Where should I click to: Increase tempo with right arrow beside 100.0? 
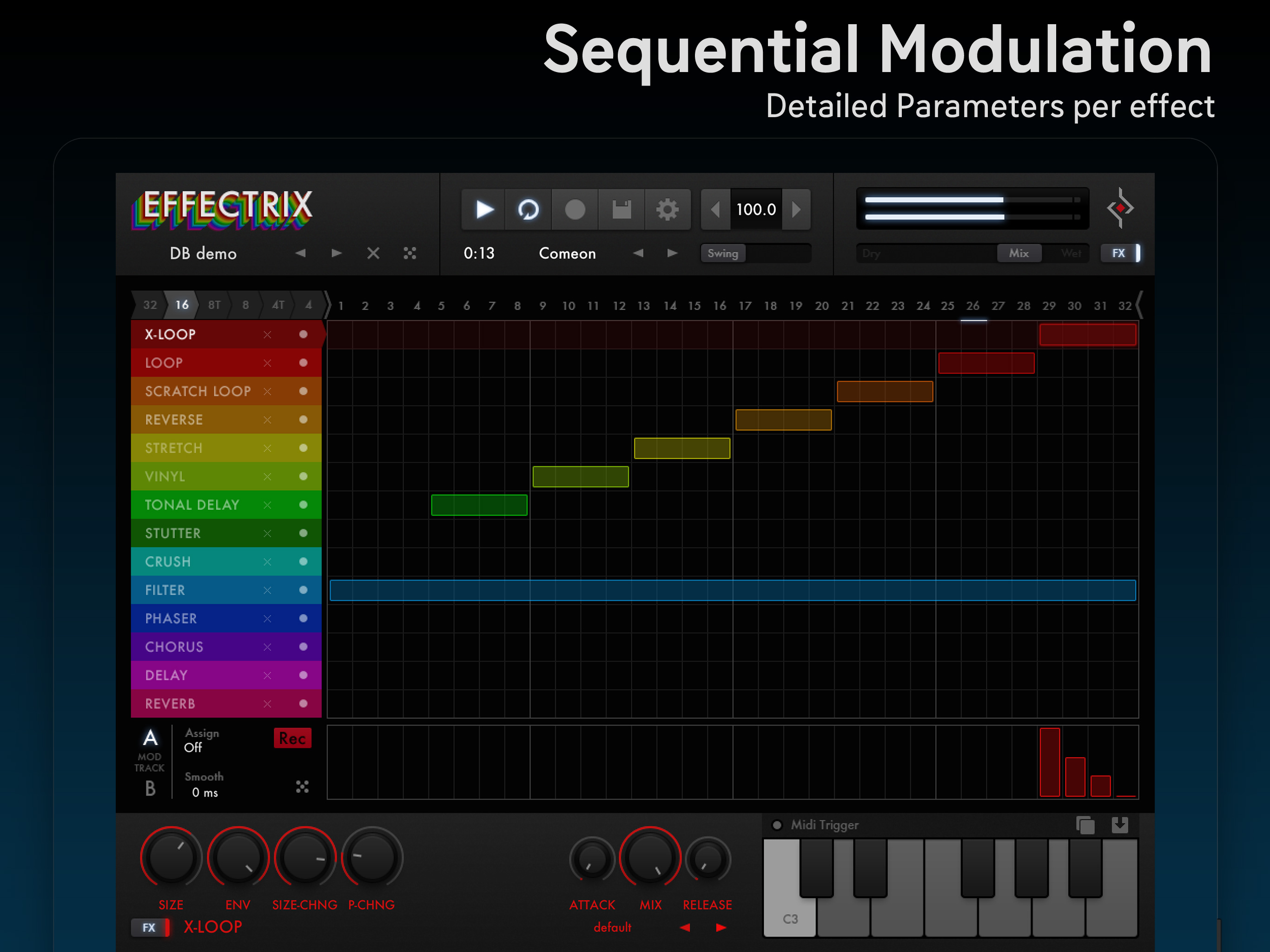tap(796, 210)
